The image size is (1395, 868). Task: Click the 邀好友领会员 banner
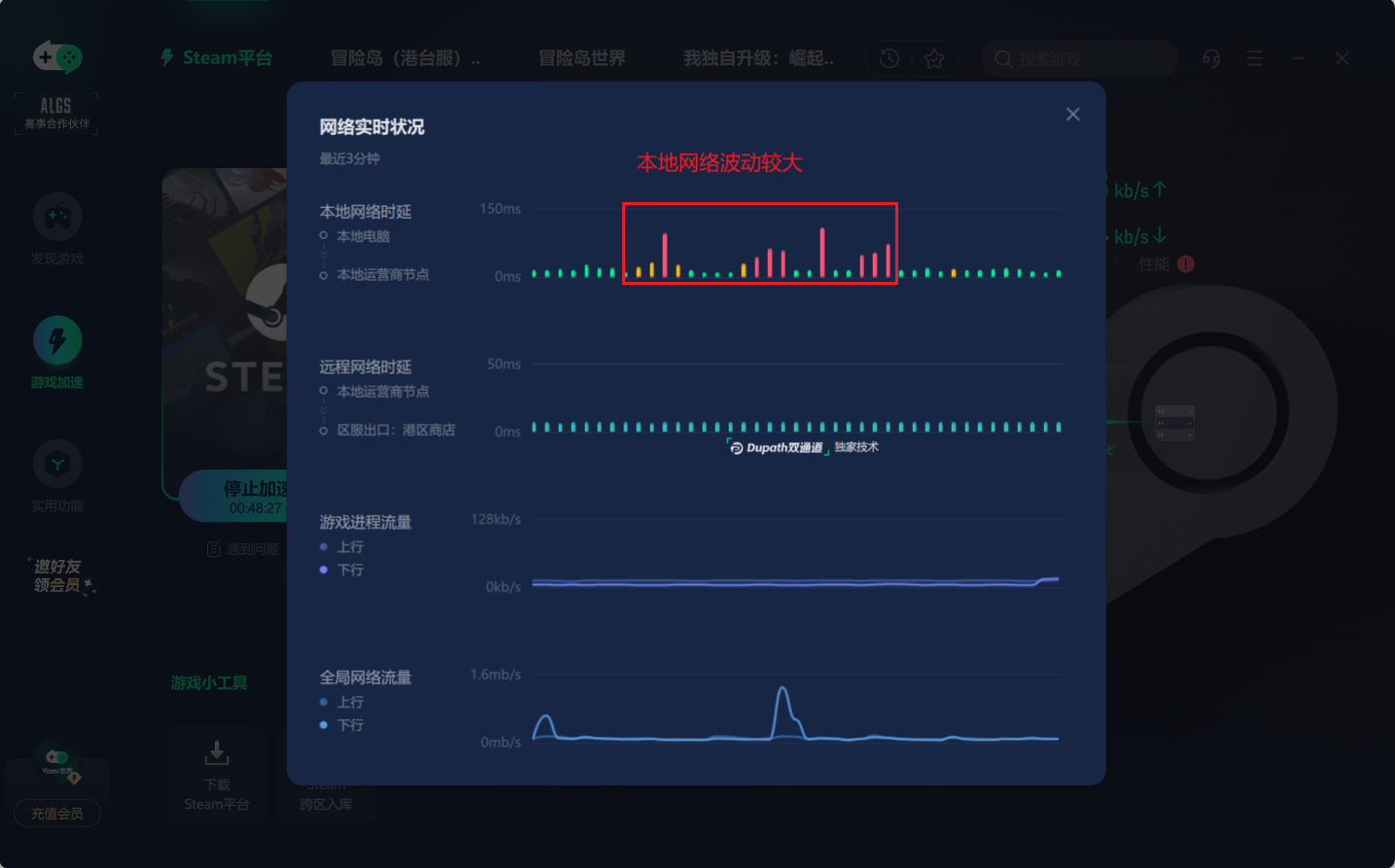(60, 574)
